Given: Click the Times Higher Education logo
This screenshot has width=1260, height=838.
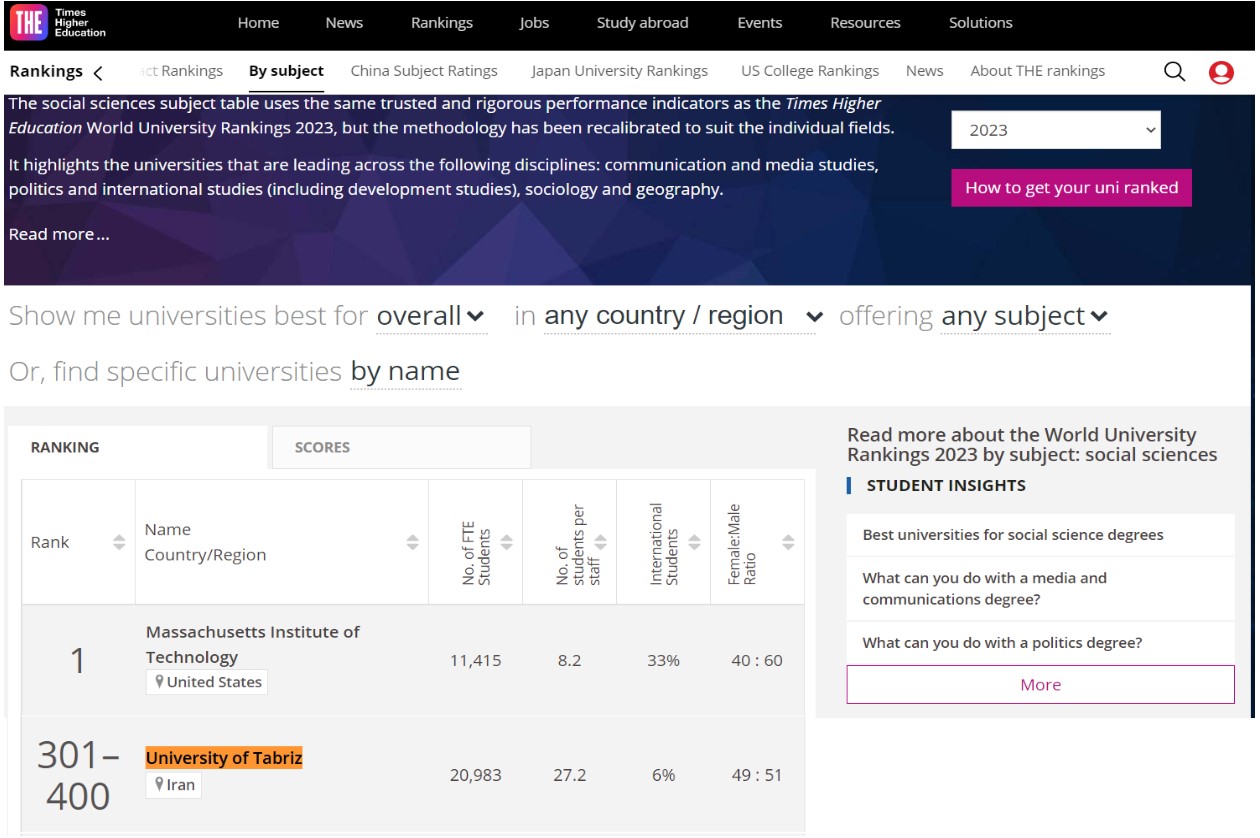Looking at the screenshot, I should click(x=58, y=24).
